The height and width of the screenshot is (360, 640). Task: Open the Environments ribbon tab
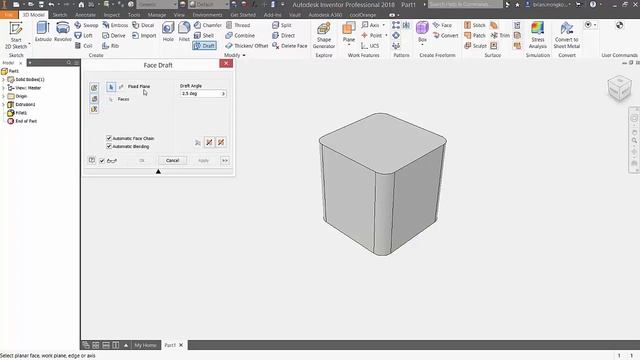(207, 15)
